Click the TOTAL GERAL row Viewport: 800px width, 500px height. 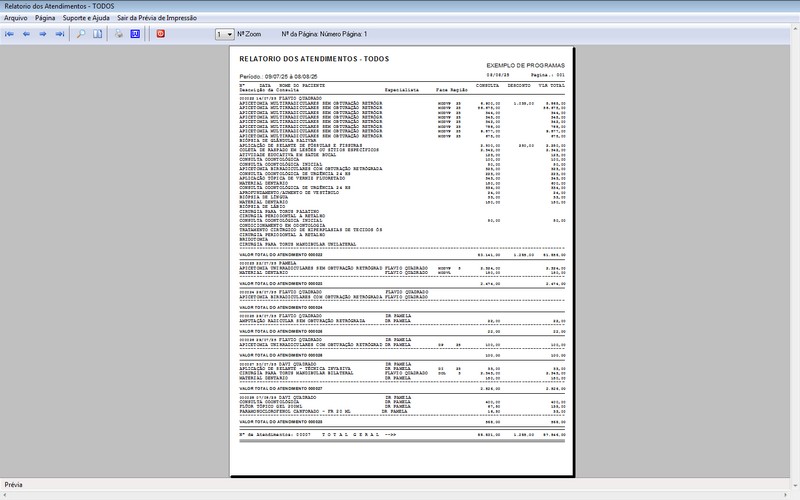(x=402, y=435)
